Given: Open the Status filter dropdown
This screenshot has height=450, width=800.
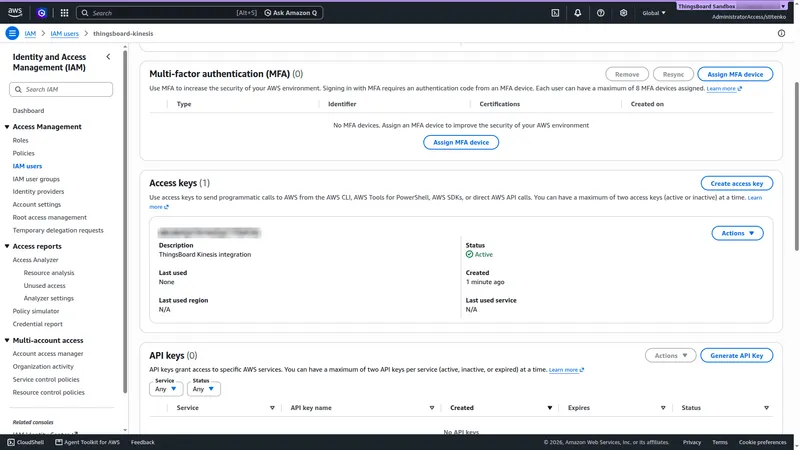Looking at the screenshot, I should click(x=204, y=389).
